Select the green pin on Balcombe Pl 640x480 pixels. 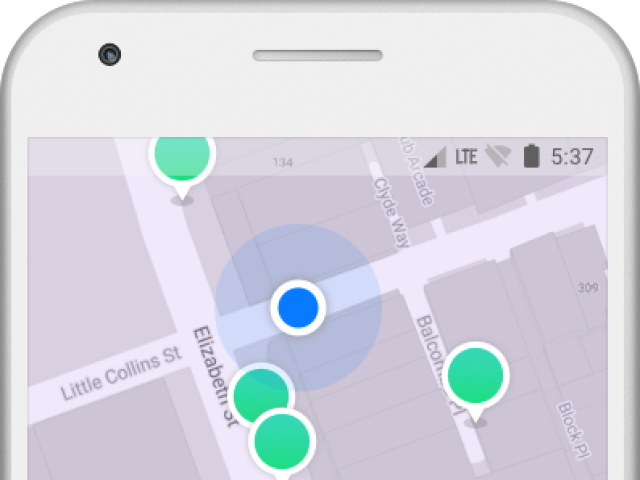(x=475, y=381)
